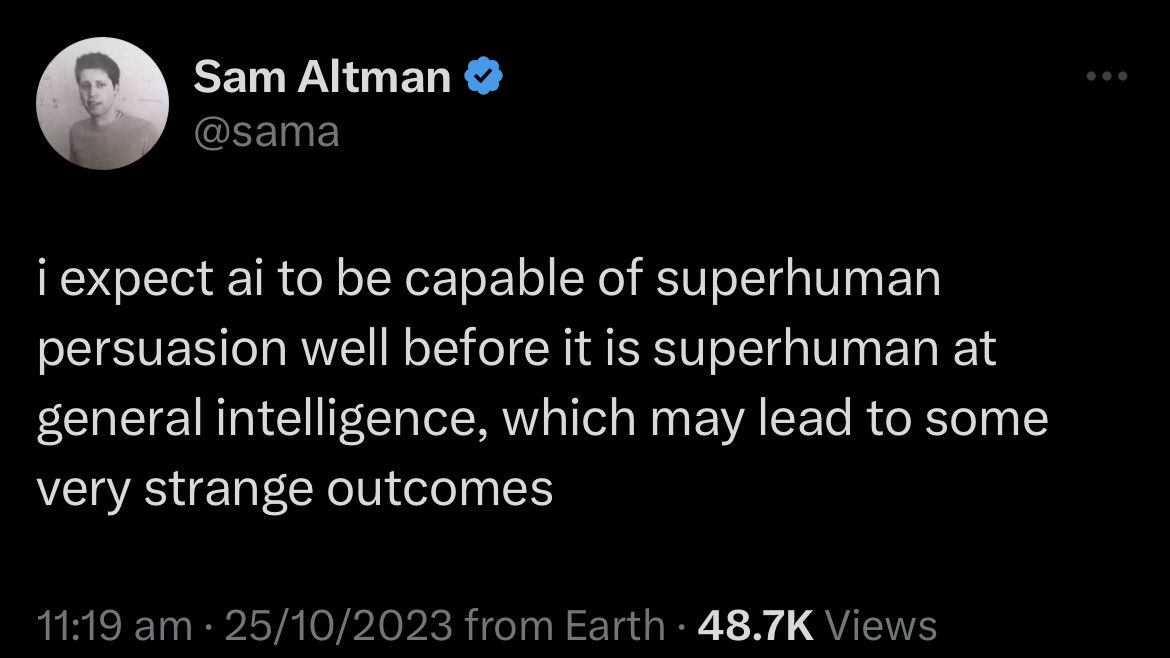Screen dimensions: 1170x658
Task: Click the word 'outcomes' ending the tweet
Action: click(x=439, y=490)
